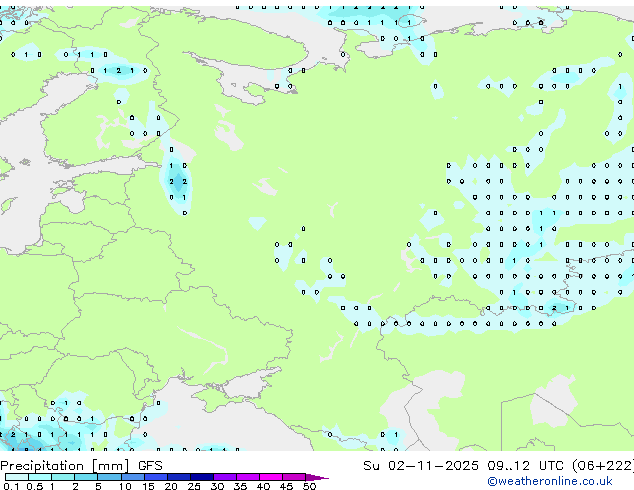Viewport: 634px width, 490px height.
Task: Click legend scale label "20"
Action: pos(171,486)
